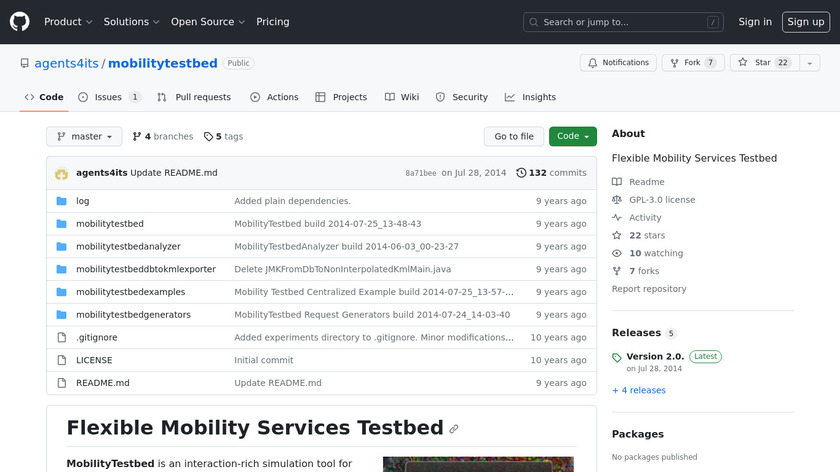Viewport: 840px width, 472px height.
Task: Click the Notifications bell button
Action: (617, 63)
